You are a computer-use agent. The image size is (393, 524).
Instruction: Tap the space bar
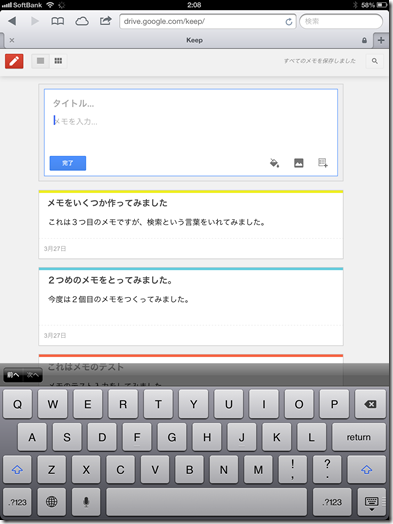coord(207,502)
